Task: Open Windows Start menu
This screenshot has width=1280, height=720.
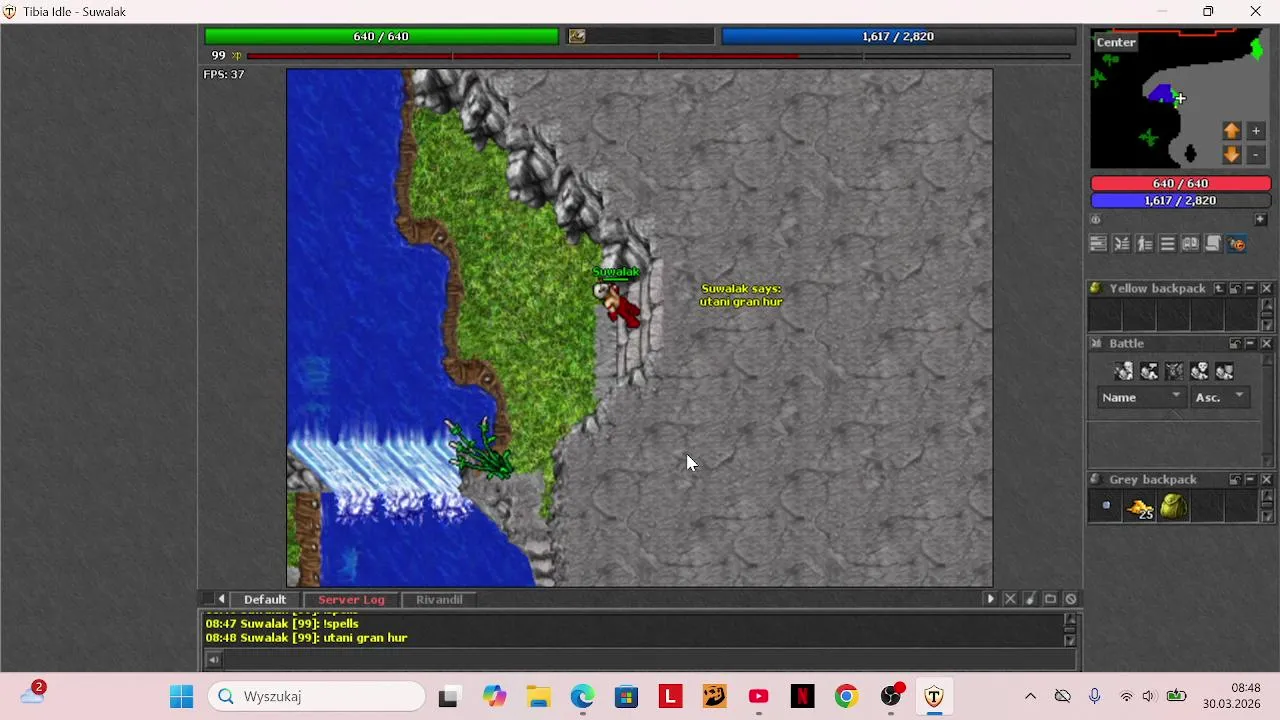Action: 181,696
